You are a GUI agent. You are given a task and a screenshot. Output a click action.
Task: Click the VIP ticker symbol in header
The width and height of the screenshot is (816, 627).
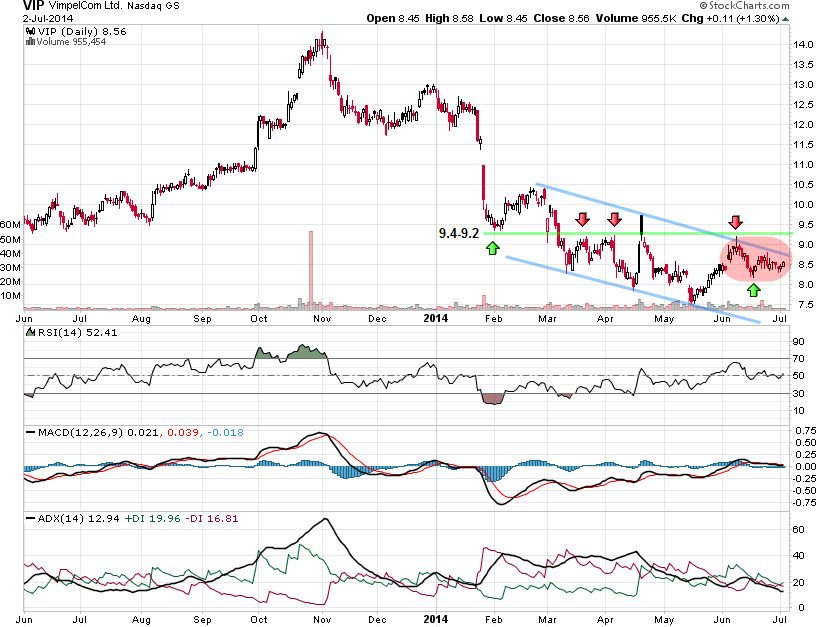[33, 6]
